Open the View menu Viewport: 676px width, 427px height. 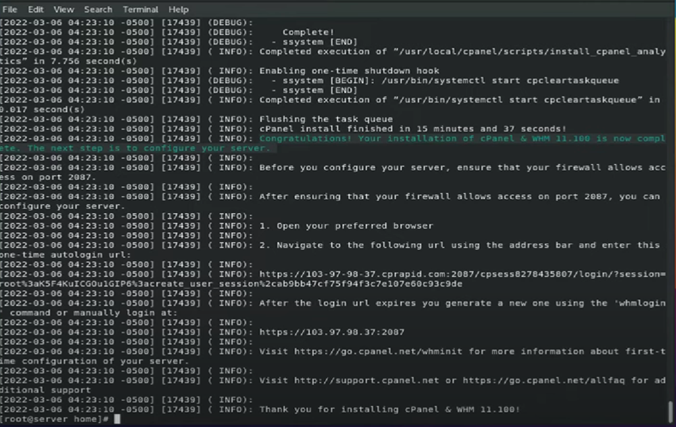point(63,9)
